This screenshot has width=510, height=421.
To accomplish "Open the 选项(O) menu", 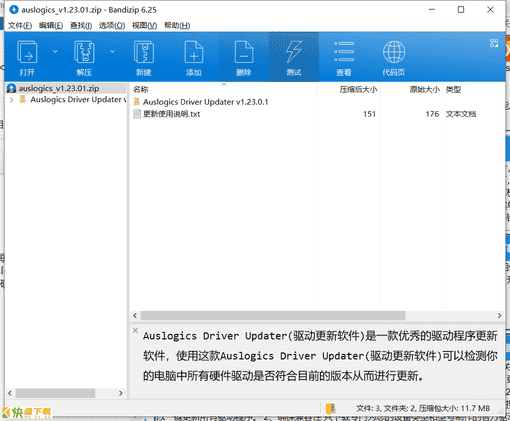I will click(x=112, y=26).
